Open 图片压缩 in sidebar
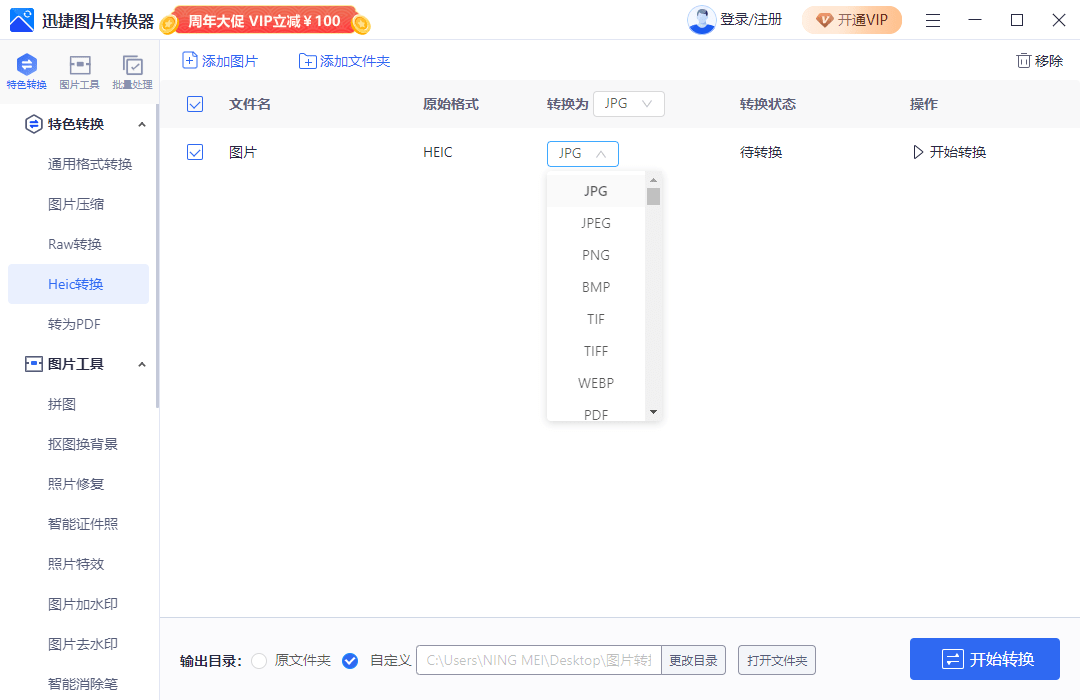 click(76, 204)
